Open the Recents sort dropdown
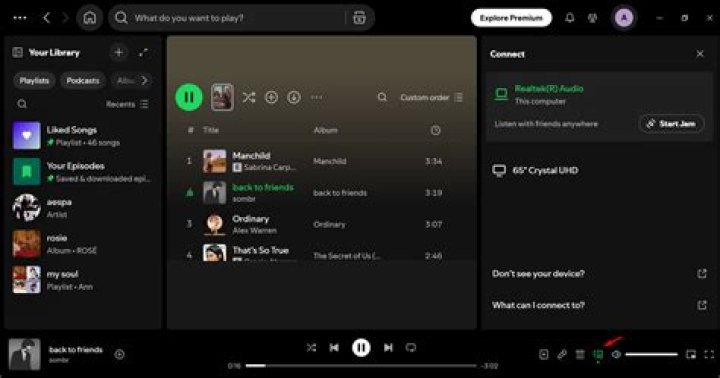The width and height of the screenshot is (720, 378). coord(127,104)
